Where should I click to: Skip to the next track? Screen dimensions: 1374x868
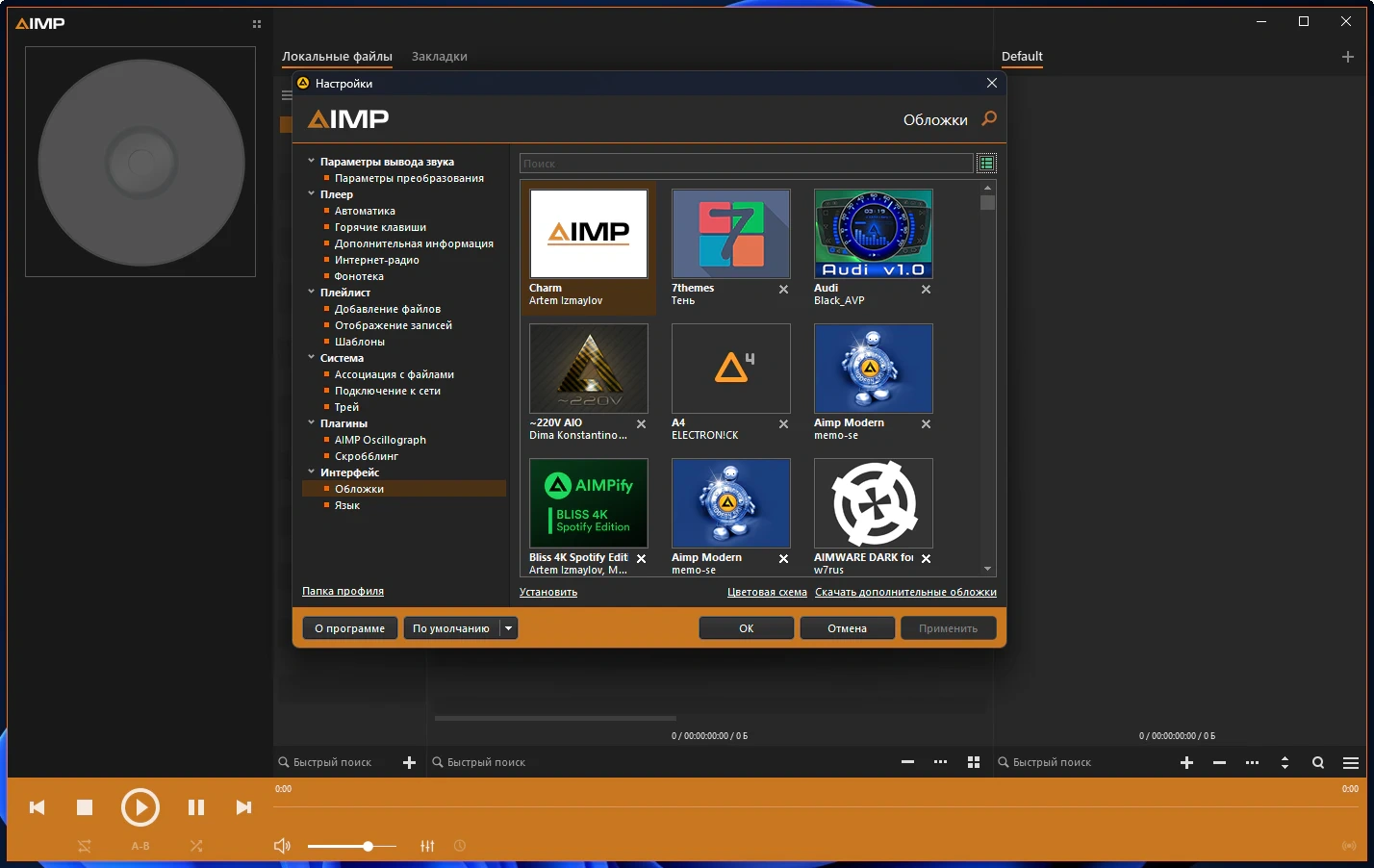[243, 807]
